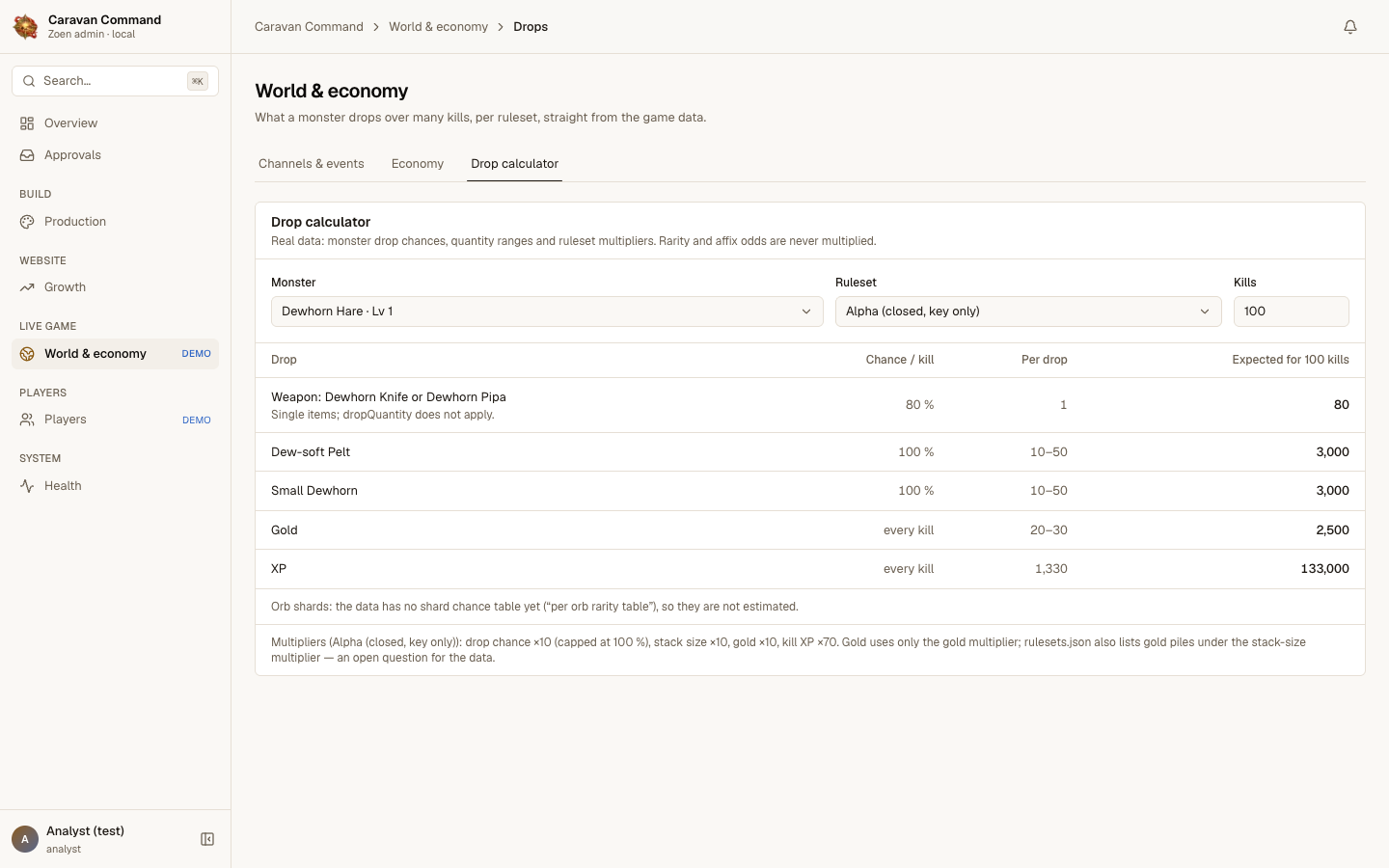The width and height of the screenshot is (1389, 868).
Task: Click the Approvals inbox icon
Action: 27,155
